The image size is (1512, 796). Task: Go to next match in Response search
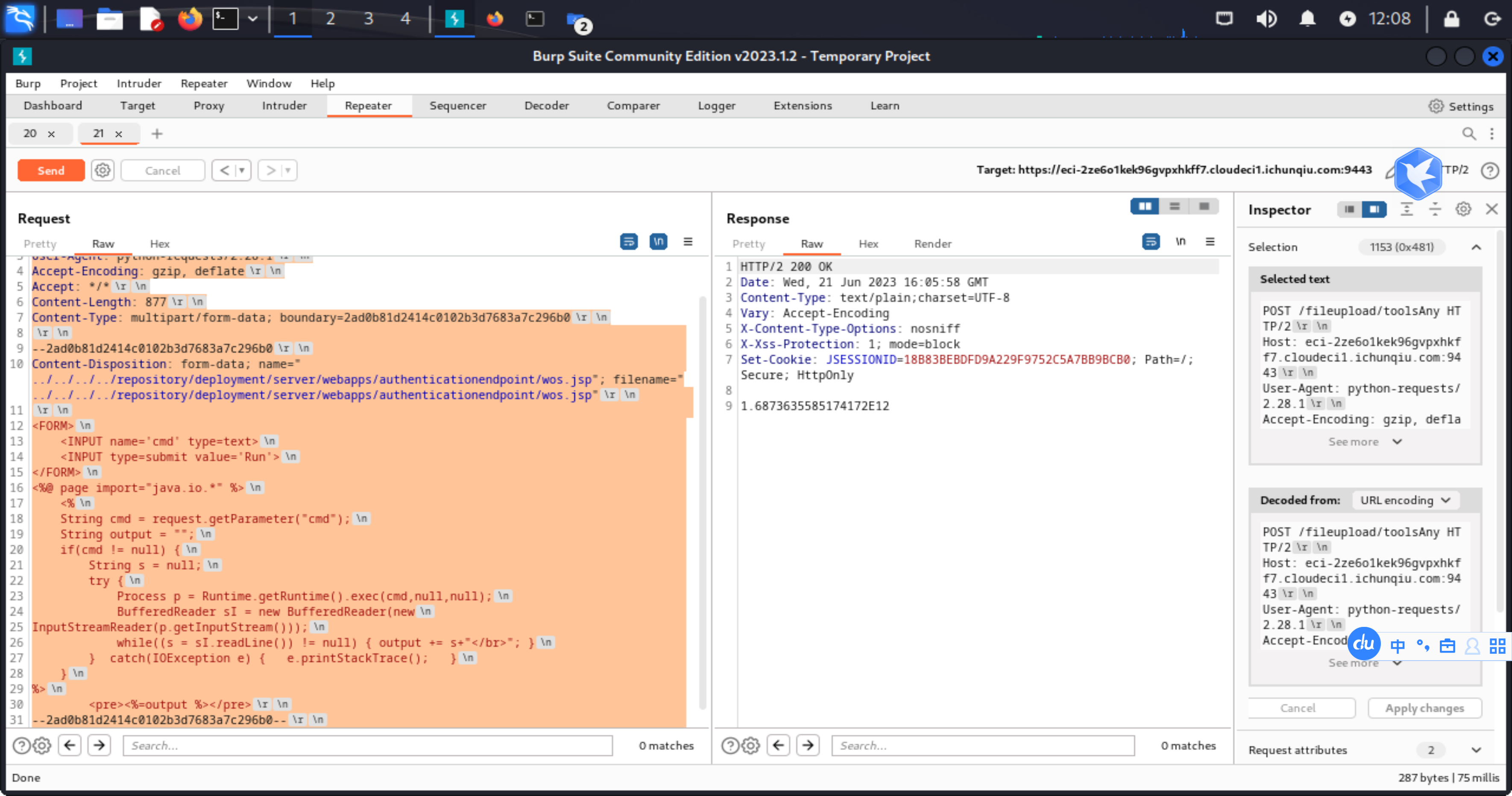808,746
